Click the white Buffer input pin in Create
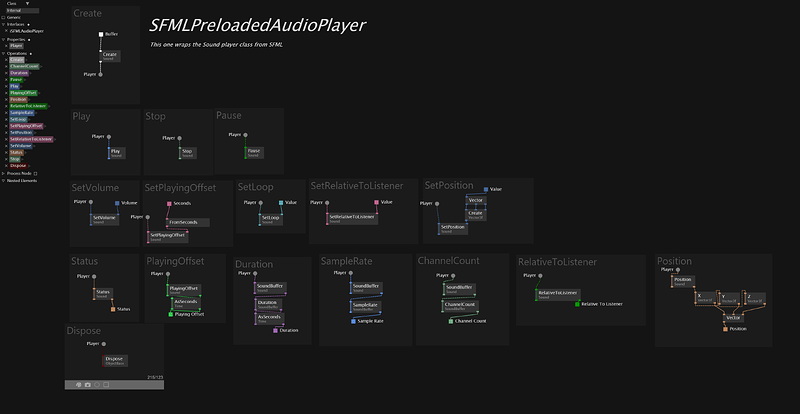 pyautogui.click(x=101, y=34)
